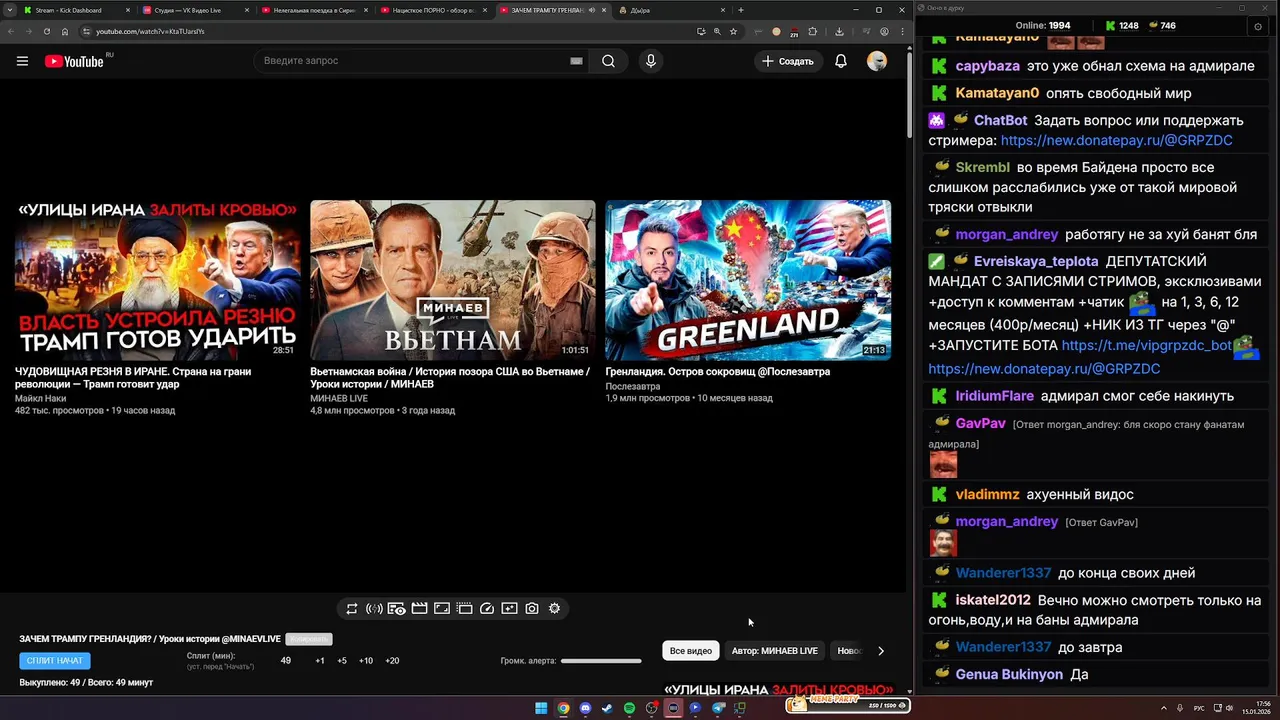Screen dimensions: 1280x720
Task: Click the username morgan_andrey above the работягу message
Action: 1006,234
